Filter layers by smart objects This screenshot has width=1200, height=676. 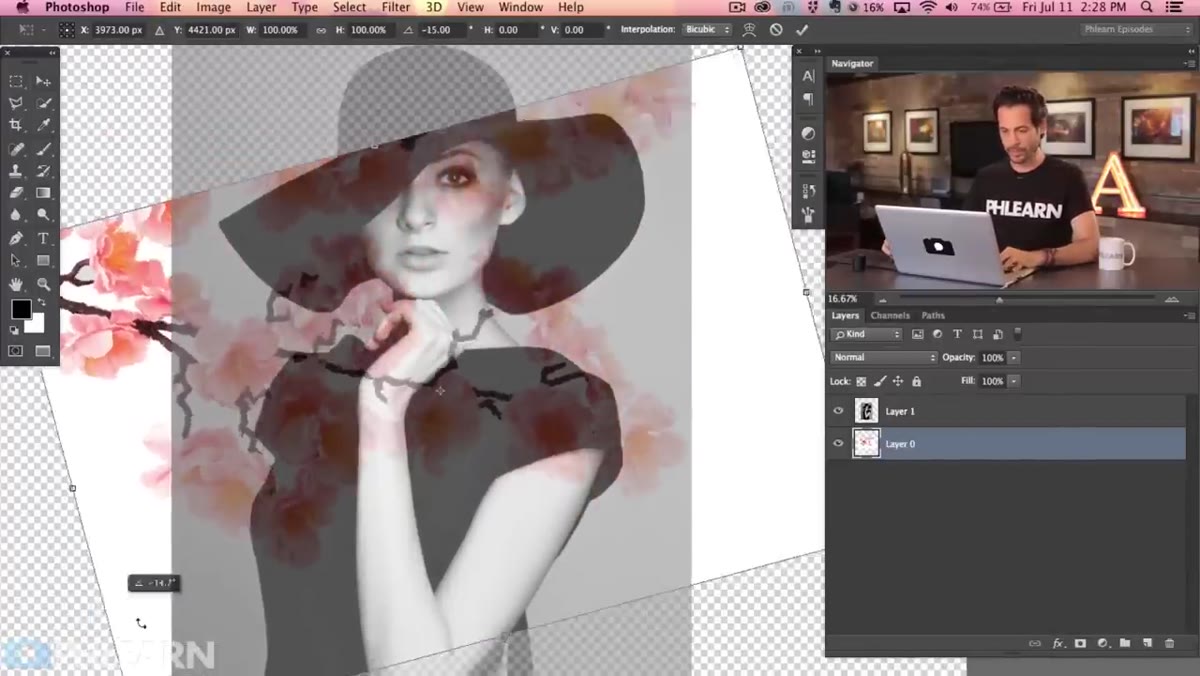pyautogui.click(x=997, y=334)
